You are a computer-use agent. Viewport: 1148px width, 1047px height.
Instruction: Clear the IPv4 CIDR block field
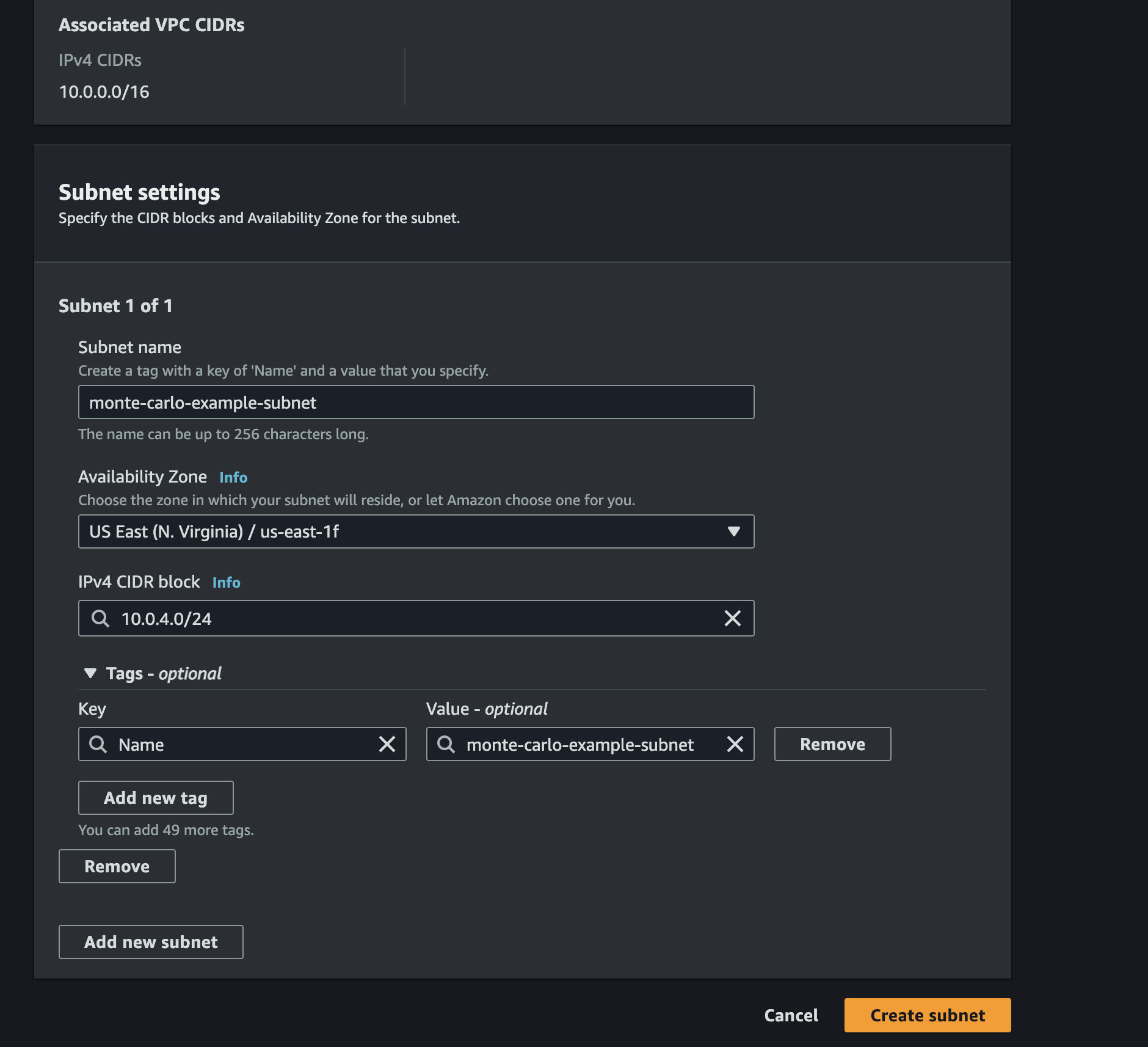(733, 618)
